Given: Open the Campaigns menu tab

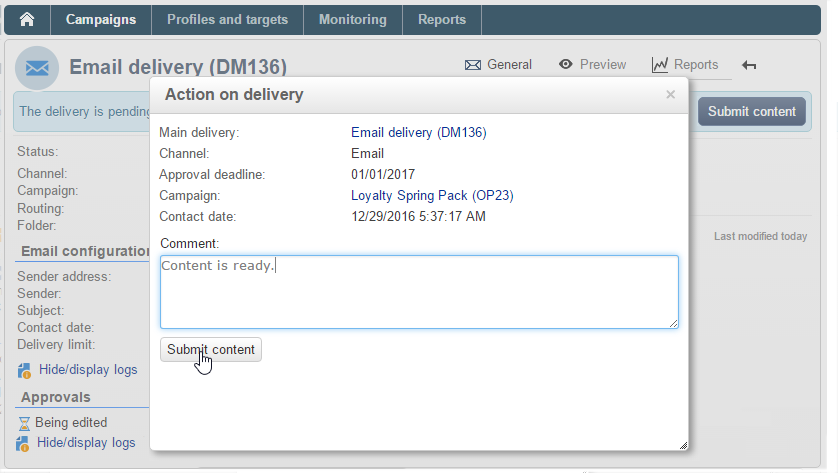Looking at the screenshot, I should coord(101,20).
